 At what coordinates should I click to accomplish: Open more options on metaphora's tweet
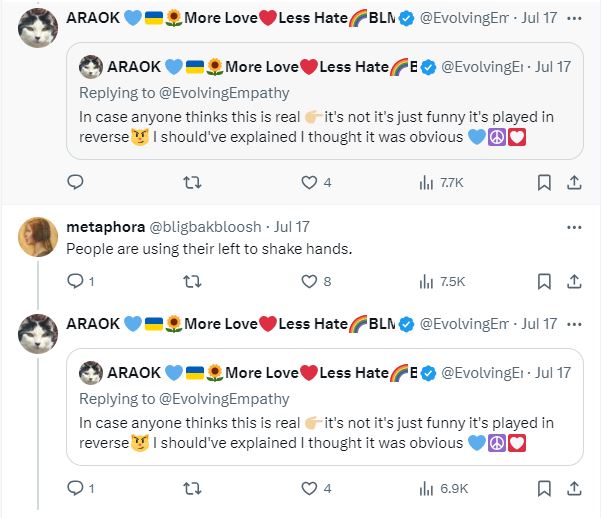(x=574, y=227)
